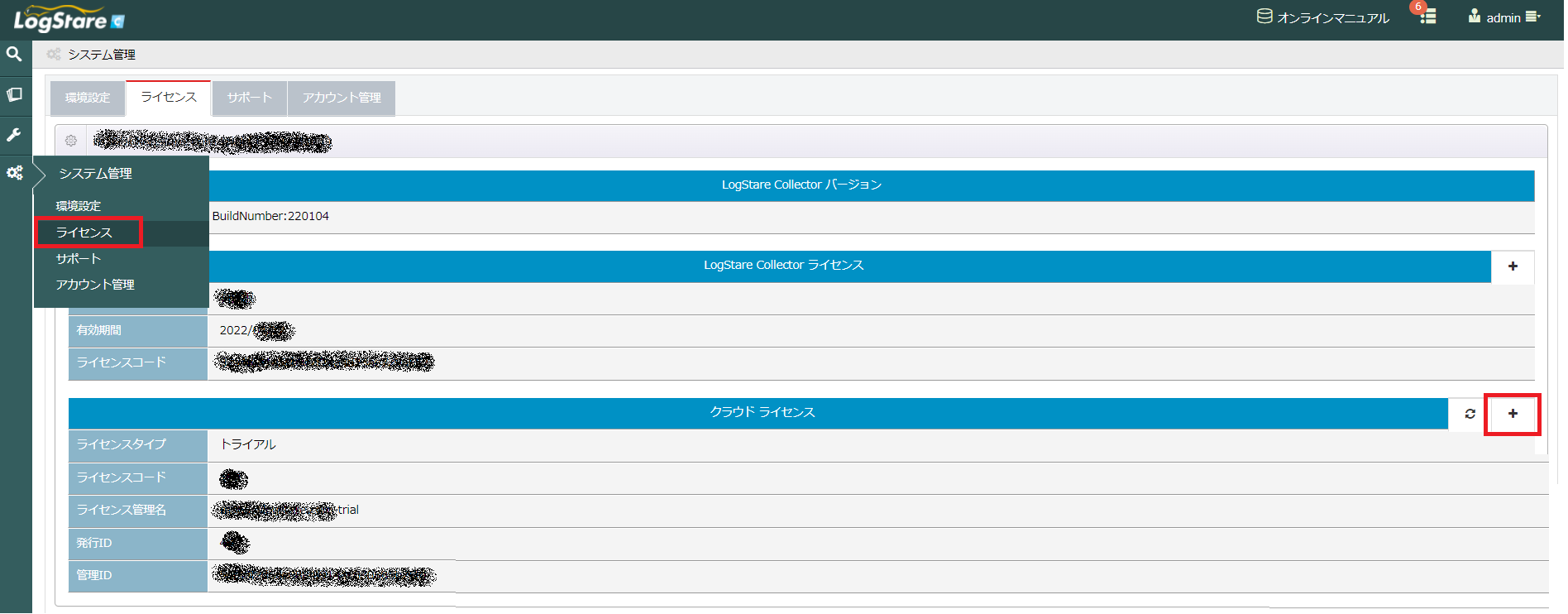Click the BuildNumber:220104 text

[270, 216]
